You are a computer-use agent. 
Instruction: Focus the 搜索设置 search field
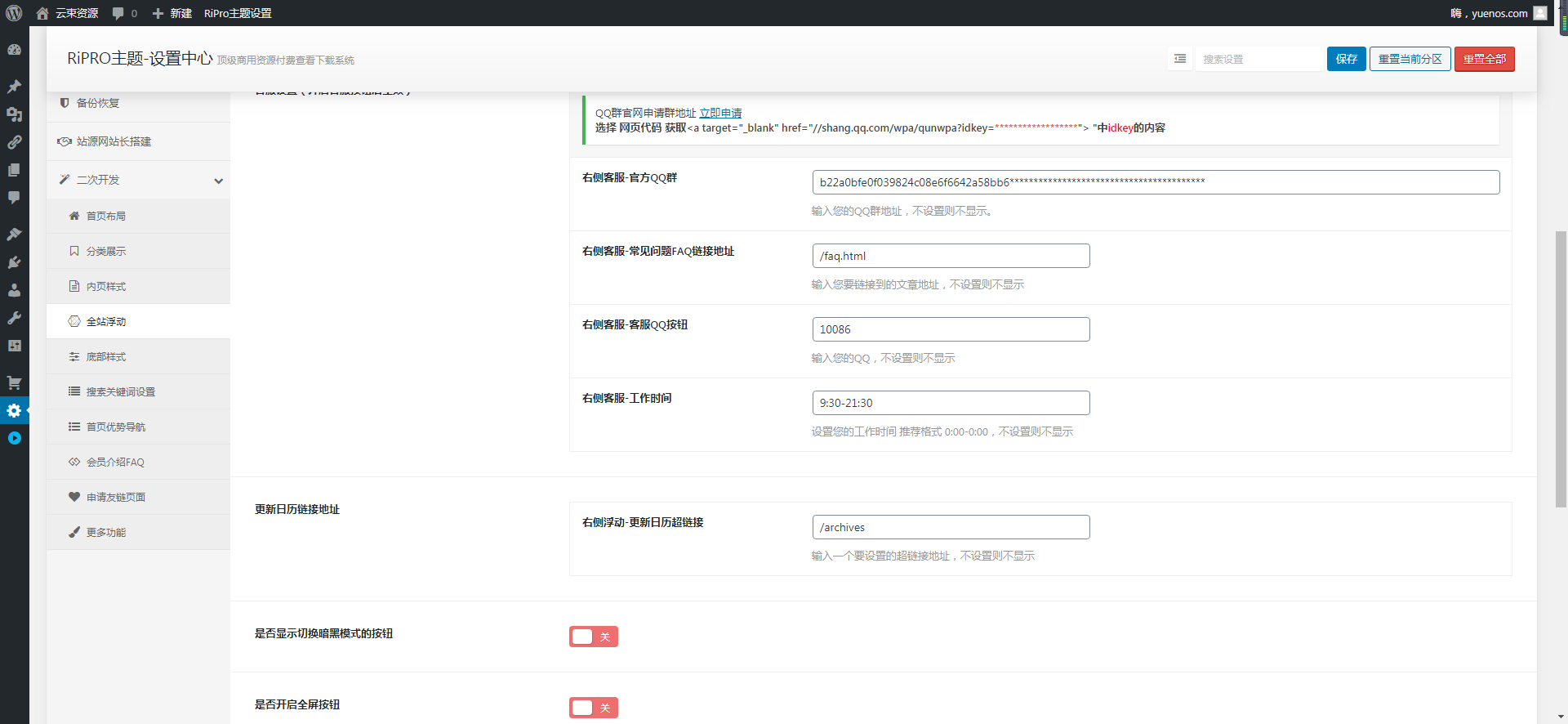pyautogui.click(x=1258, y=59)
